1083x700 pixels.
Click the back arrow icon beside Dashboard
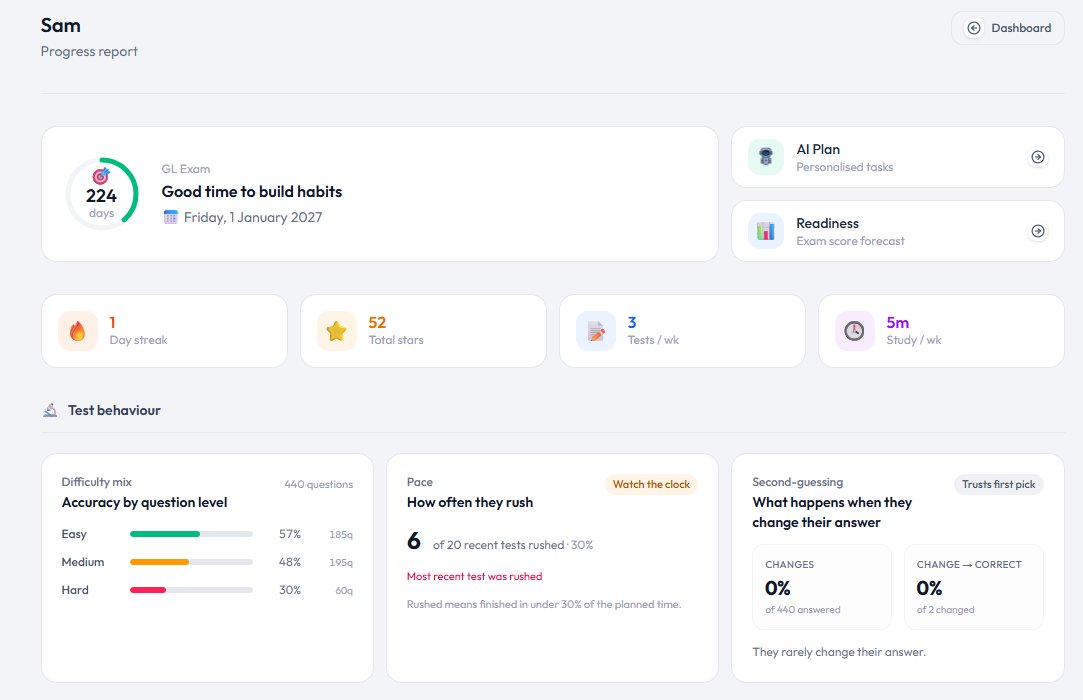click(974, 28)
